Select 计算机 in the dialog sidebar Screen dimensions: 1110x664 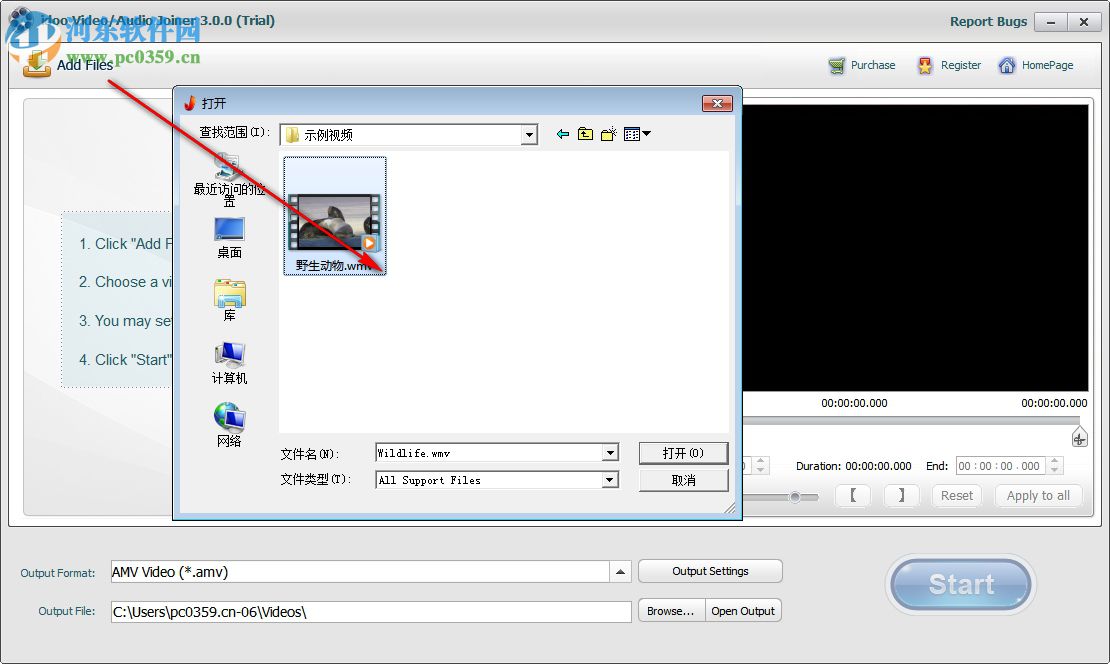(228, 360)
